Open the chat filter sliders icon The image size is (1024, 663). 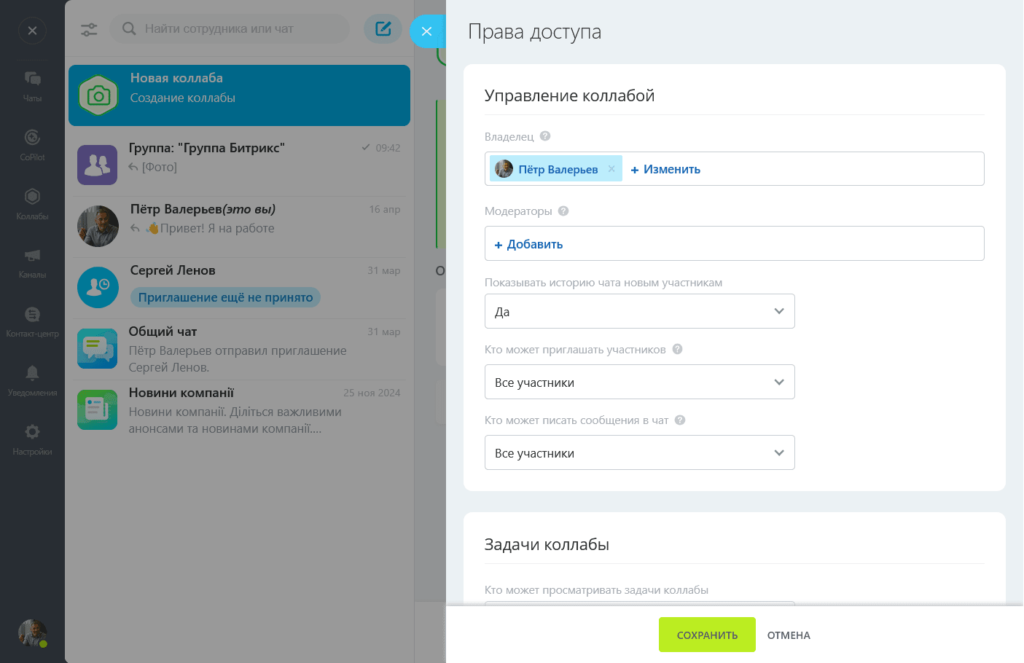pos(89,30)
